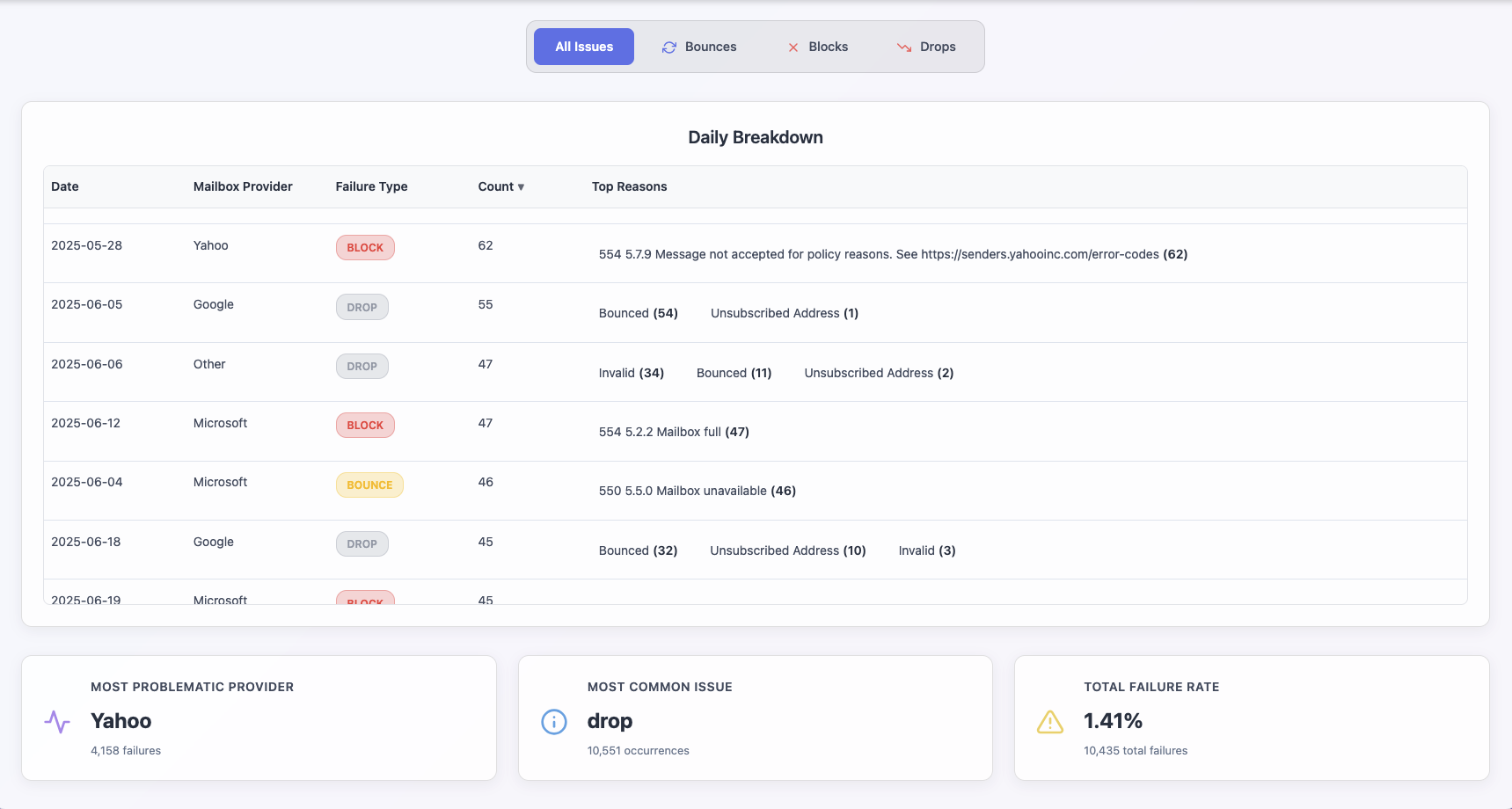Click the Most Common Issue label
The width and height of the screenshot is (1512, 809).
coord(660,687)
